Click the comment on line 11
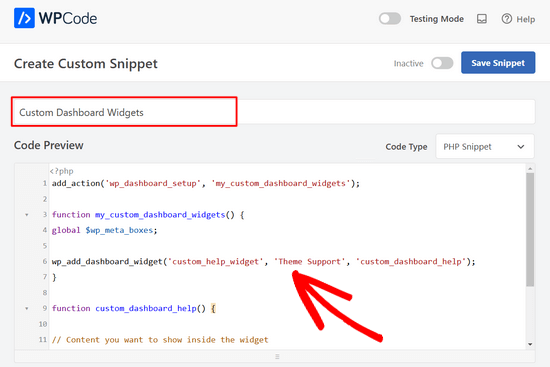Image resolution: width=550 pixels, height=367 pixels. (x=160, y=340)
